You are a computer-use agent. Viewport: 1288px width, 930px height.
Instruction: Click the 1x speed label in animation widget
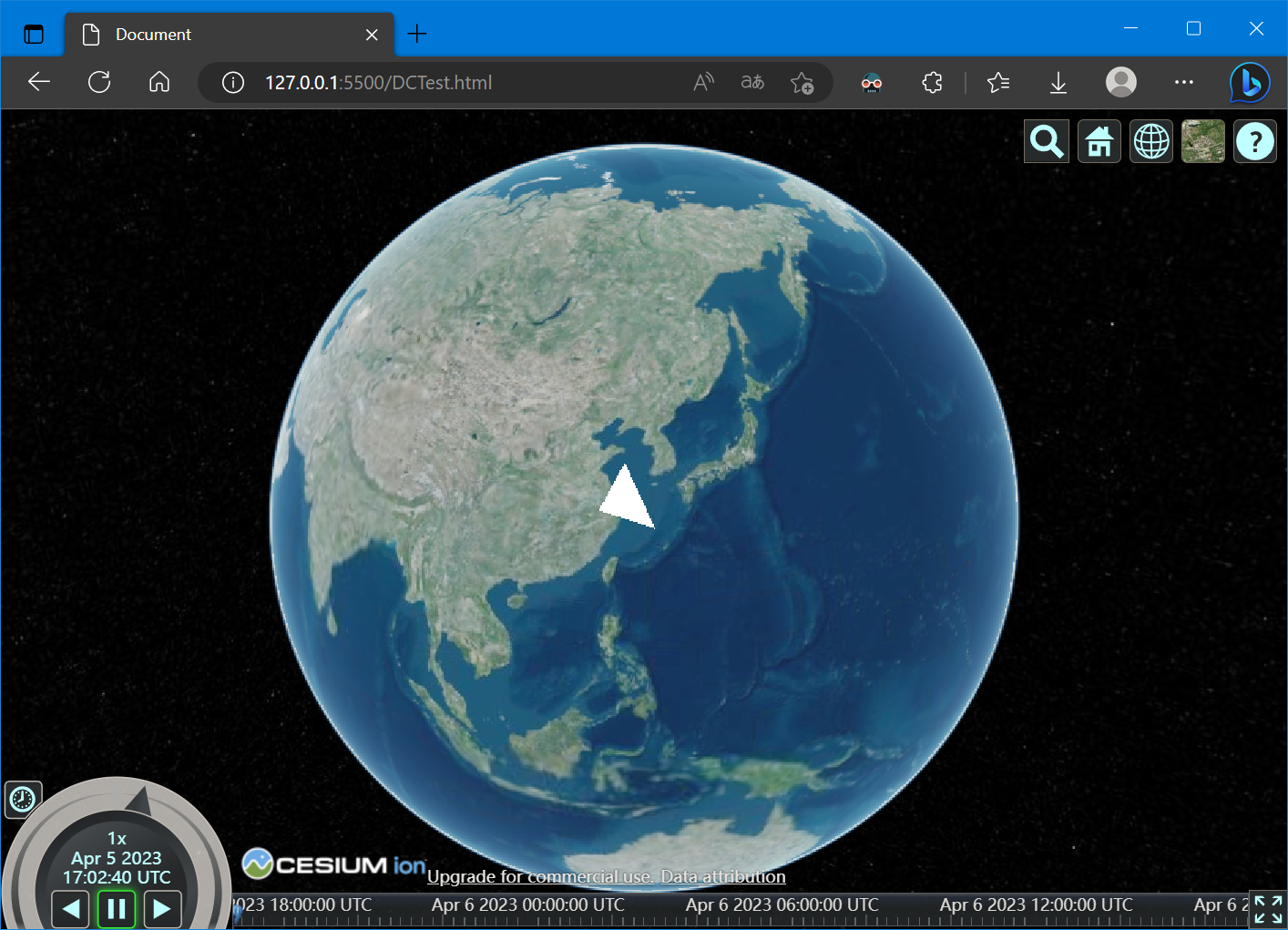117,838
